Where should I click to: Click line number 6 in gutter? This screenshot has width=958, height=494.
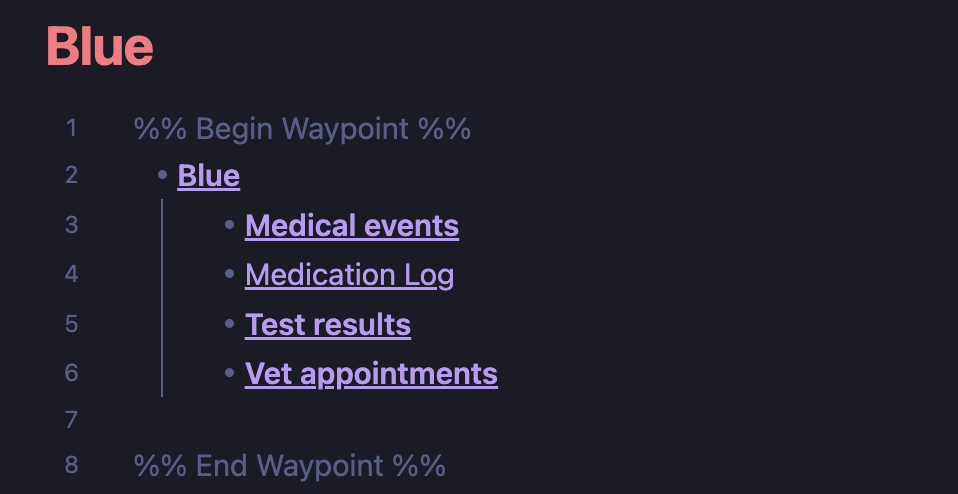pos(71,372)
